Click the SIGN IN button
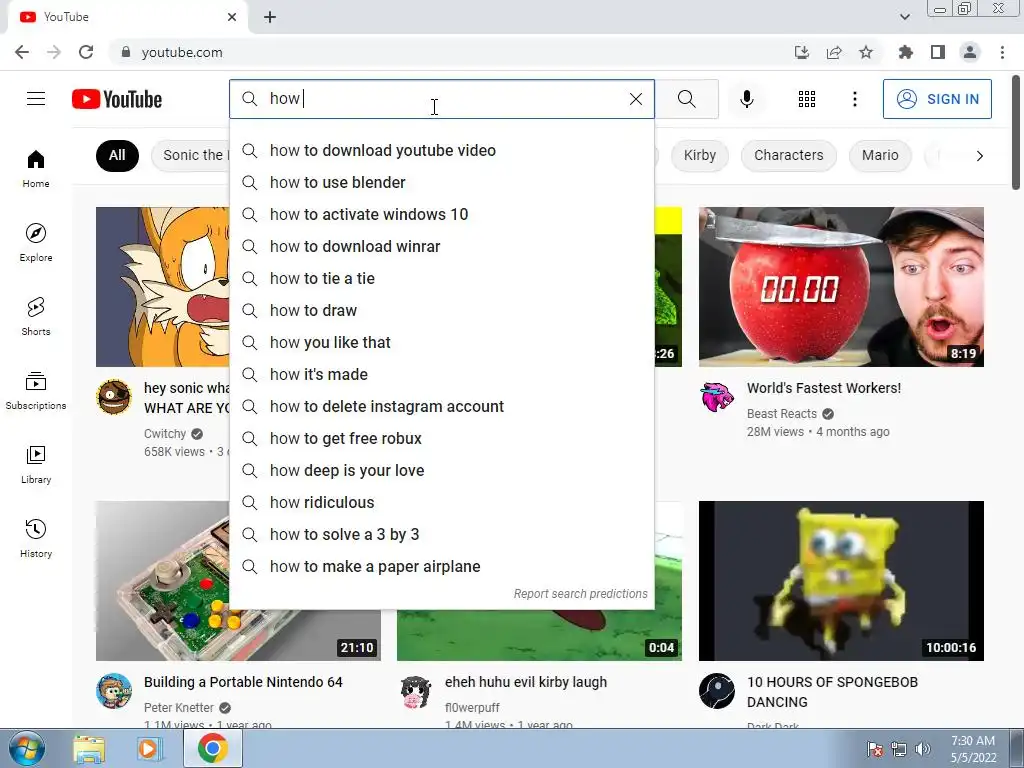This screenshot has width=1024, height=768. (x=936, y=99)
